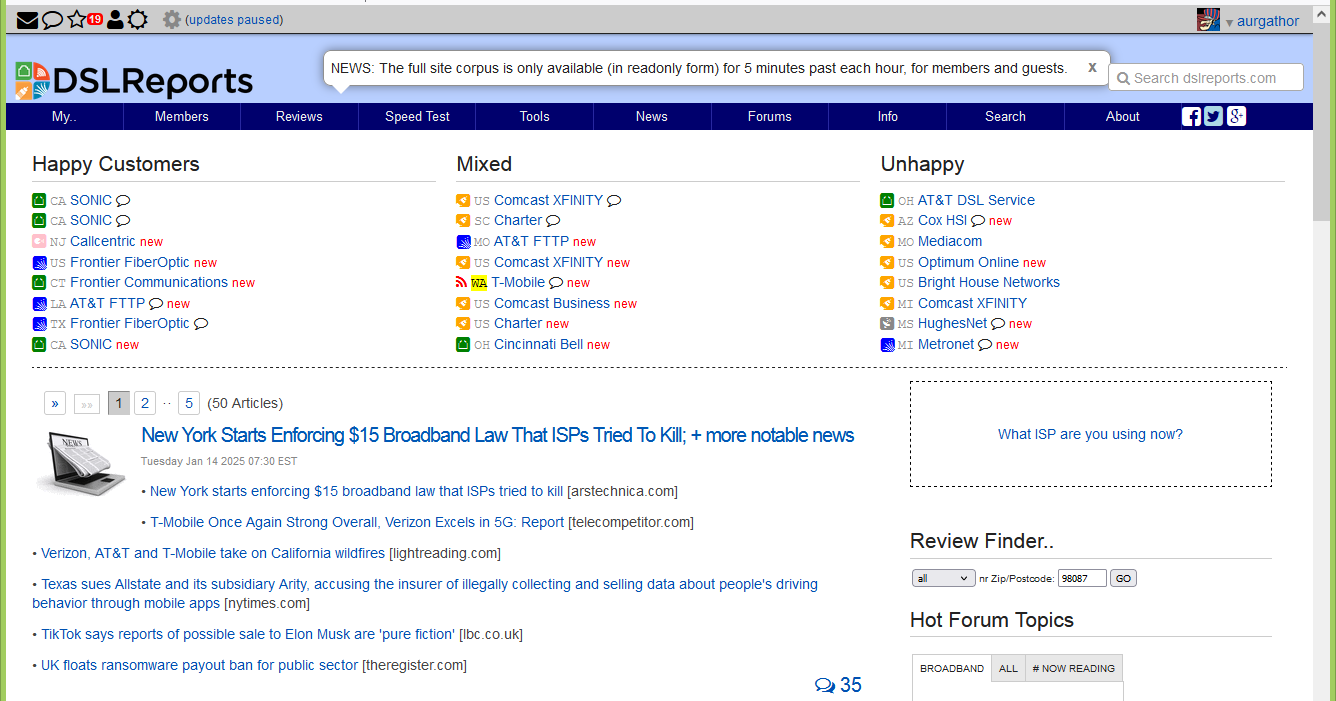The image size is (1336, 701).
Task: Open the Callcentric review link
Action: click(x=102, y=241)
